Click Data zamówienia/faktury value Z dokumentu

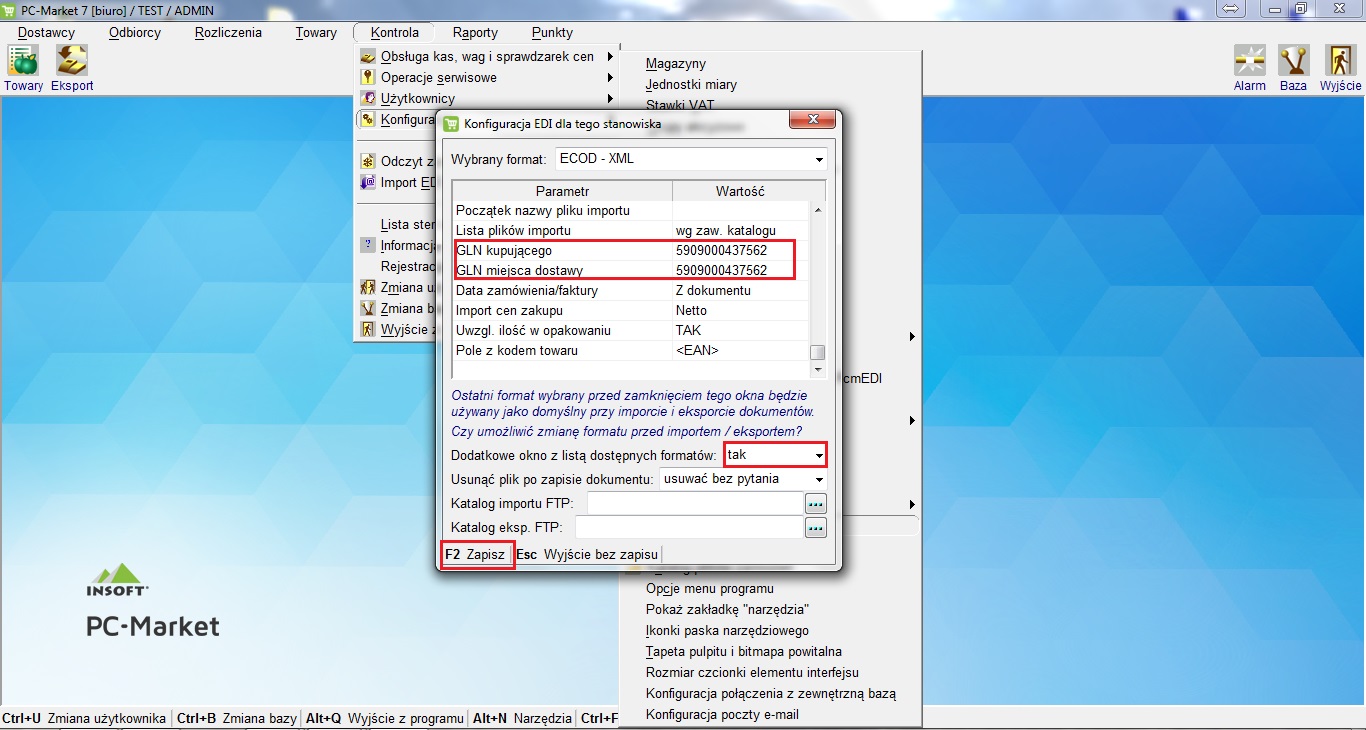point(740,291)
